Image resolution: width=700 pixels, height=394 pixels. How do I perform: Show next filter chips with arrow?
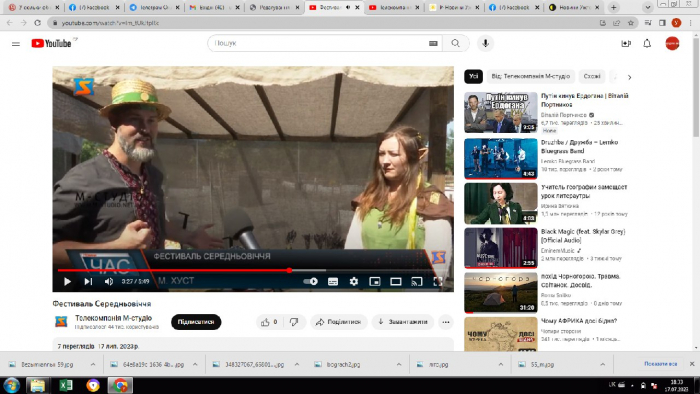pyautogui.click(x=629, y=77)
